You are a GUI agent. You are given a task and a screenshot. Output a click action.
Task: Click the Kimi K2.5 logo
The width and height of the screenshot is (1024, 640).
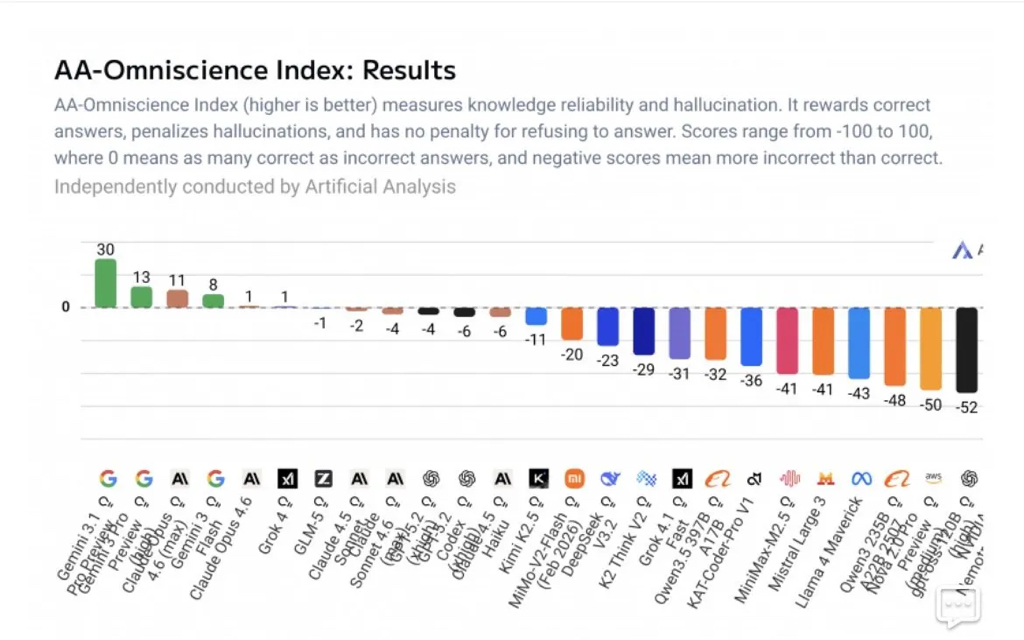pos(538,478)
